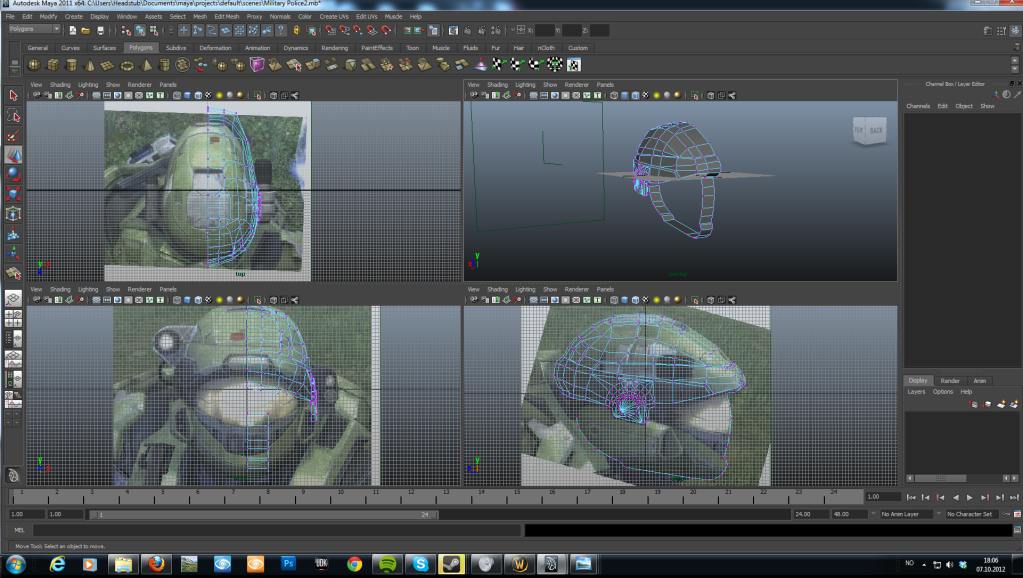Screen dimensions: 1023x578
Task: Open a scene with the folder icon
Action: click(x=86, y=30)
